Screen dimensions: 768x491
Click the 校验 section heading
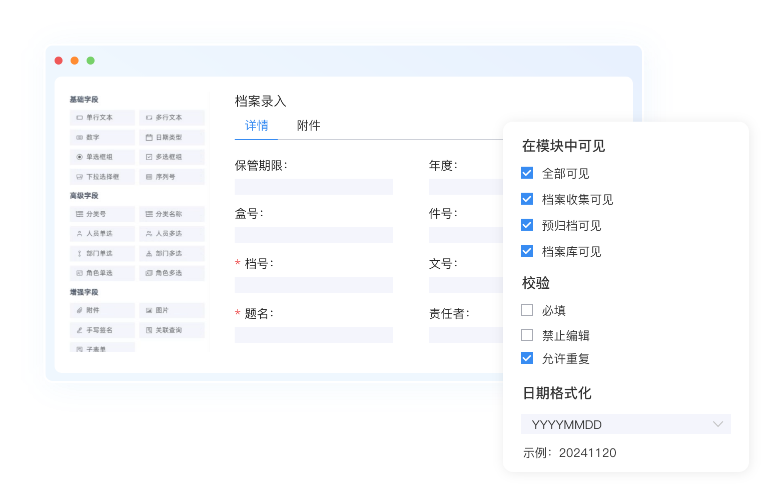536,283
